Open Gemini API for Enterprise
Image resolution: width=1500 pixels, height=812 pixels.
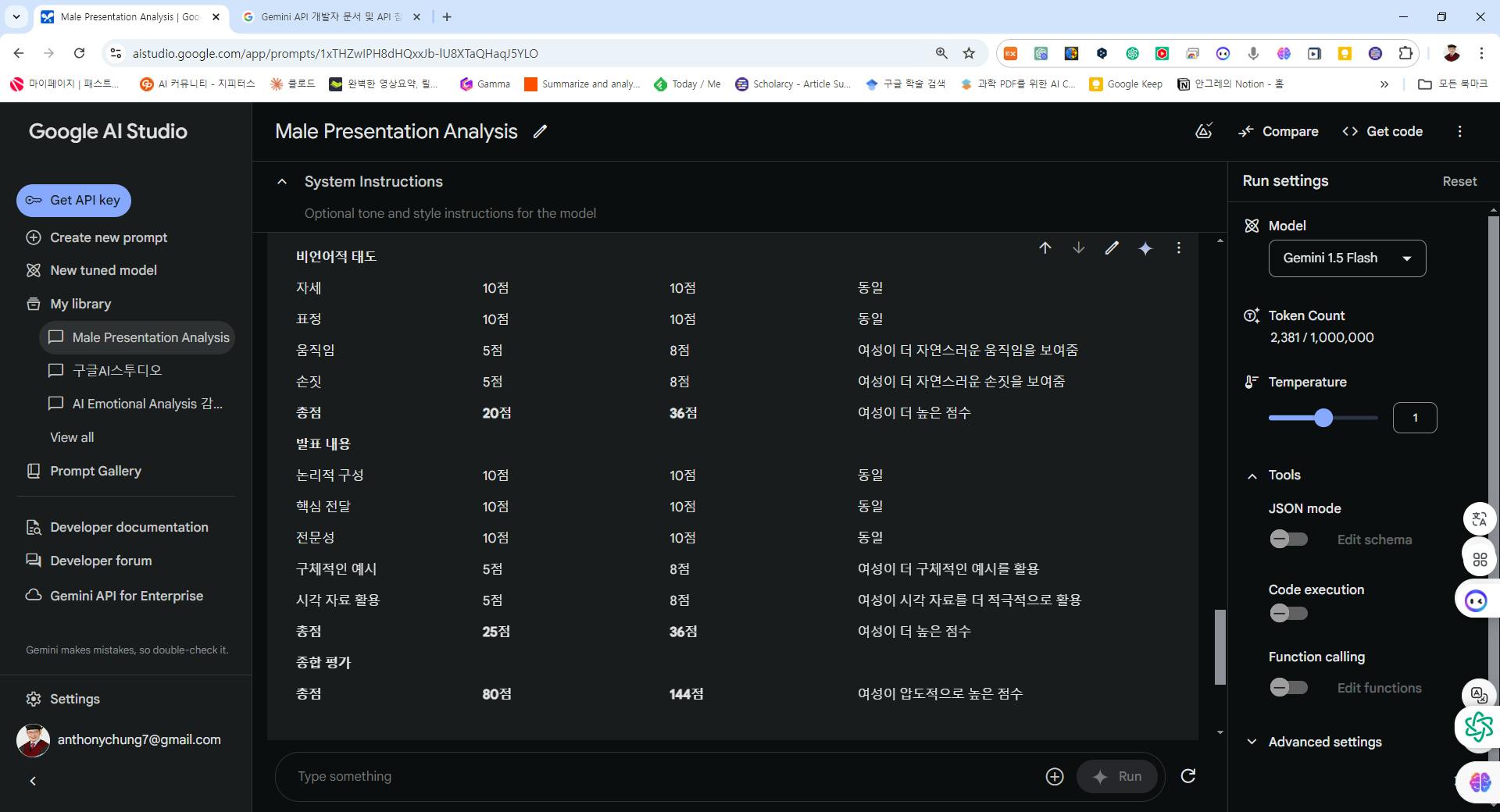[114, 596]
